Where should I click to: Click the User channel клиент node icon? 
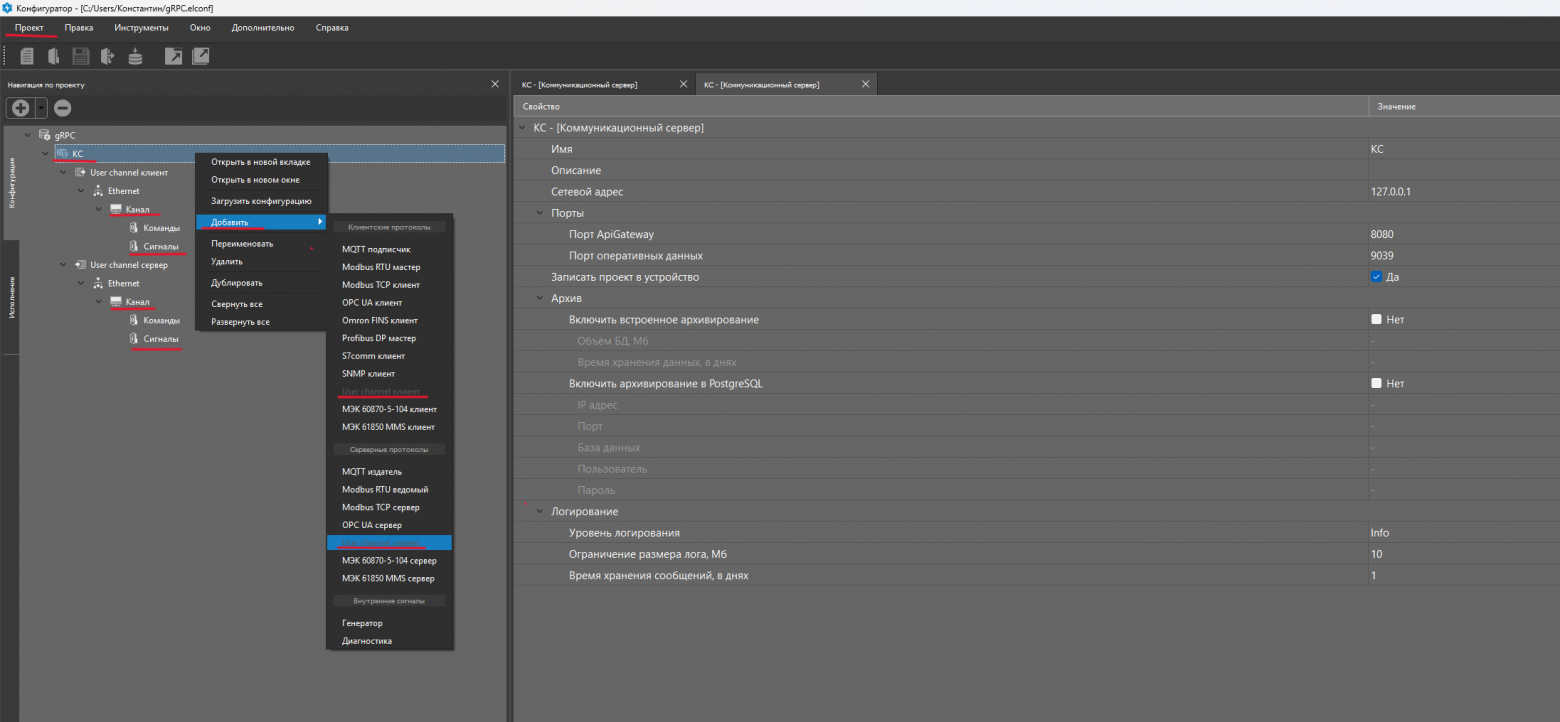(80, 172)
